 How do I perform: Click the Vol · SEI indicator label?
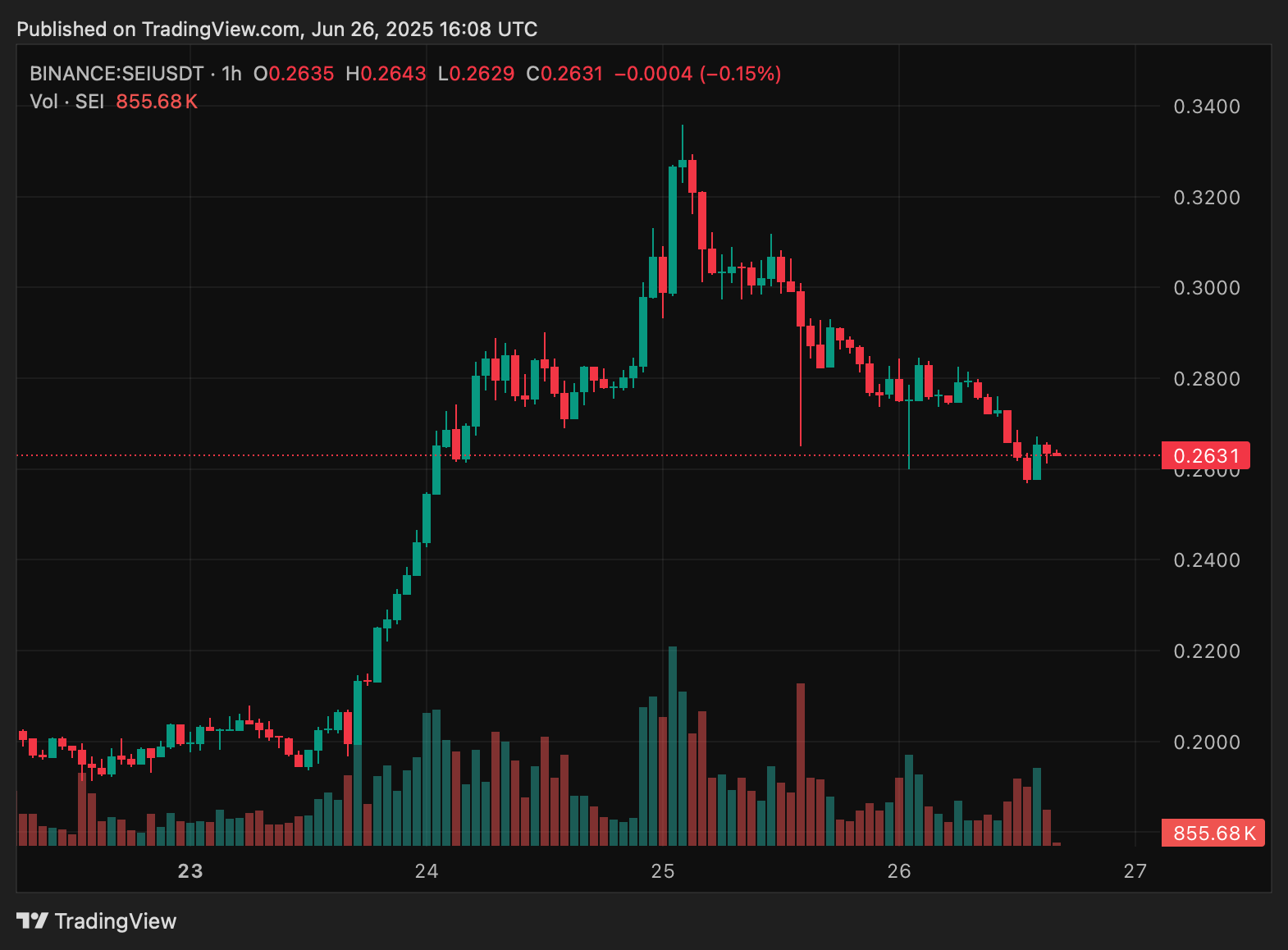point(67,102)
